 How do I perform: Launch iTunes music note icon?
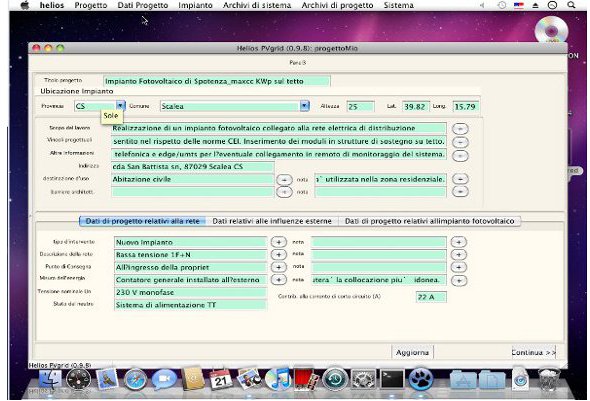coord(278,380)
